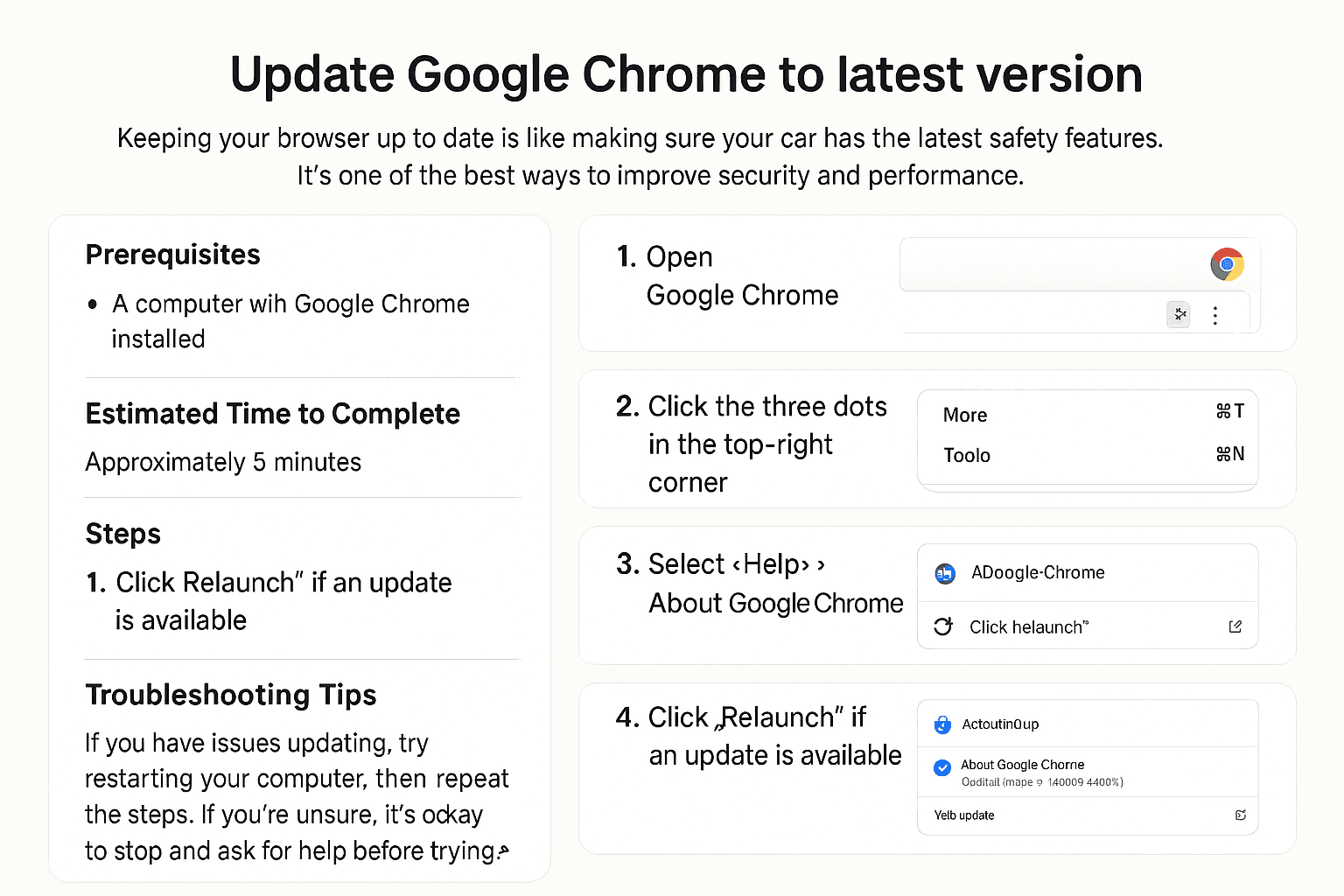The width and height of the screenshot is (1344, 896).
Task: Click the extensions icon beside three dots
Action: (x=1179, y=314)
